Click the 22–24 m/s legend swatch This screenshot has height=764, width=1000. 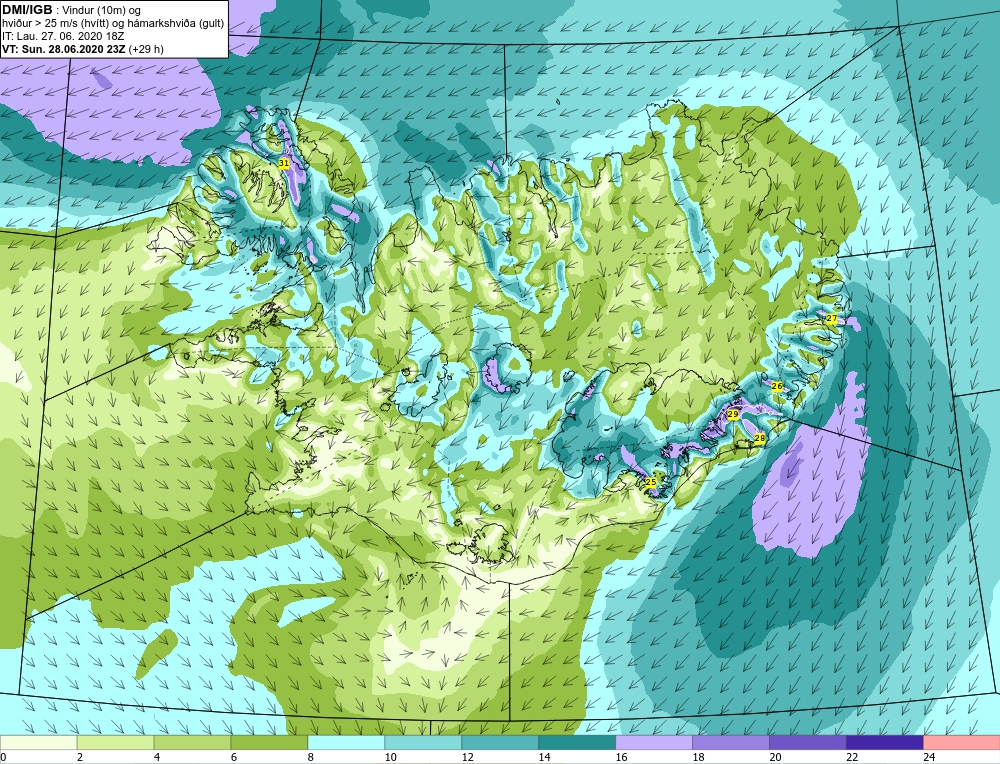pos(885,742)
